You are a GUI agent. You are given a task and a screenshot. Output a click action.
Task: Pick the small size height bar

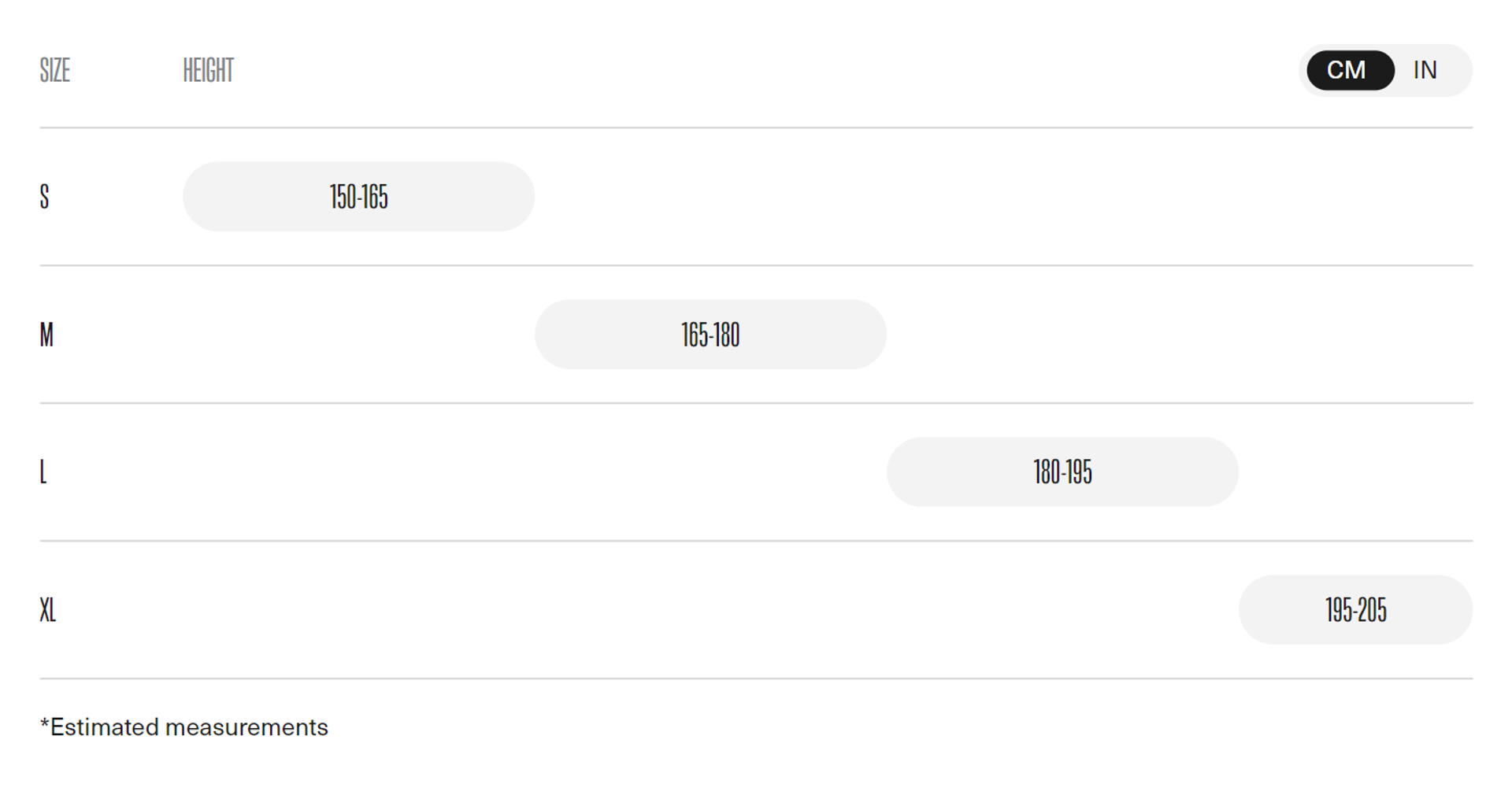pyautogui.click(x=359, y=197)
